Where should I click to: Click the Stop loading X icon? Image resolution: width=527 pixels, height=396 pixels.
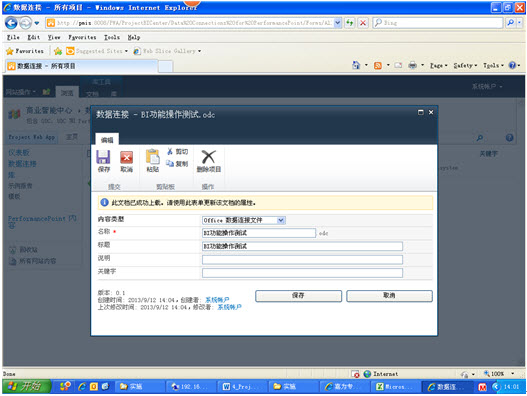click(363, 23)
